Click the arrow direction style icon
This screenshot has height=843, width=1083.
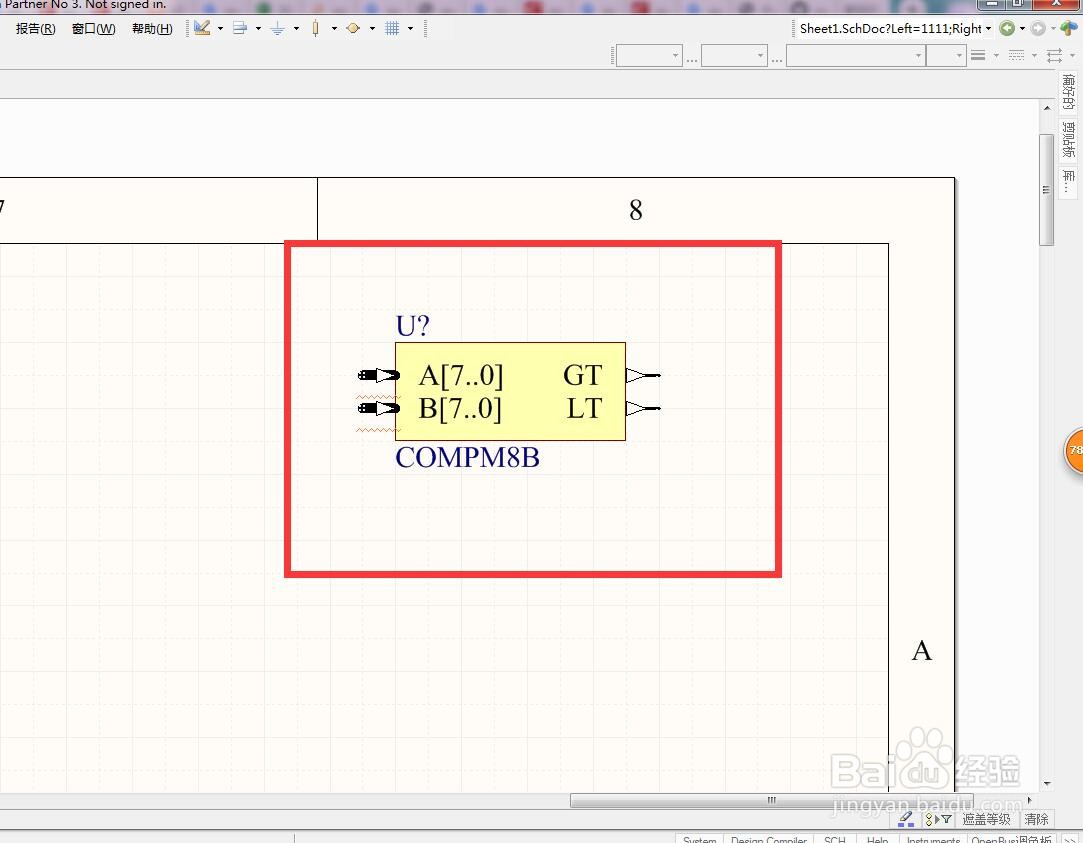tap(1054, 55)
